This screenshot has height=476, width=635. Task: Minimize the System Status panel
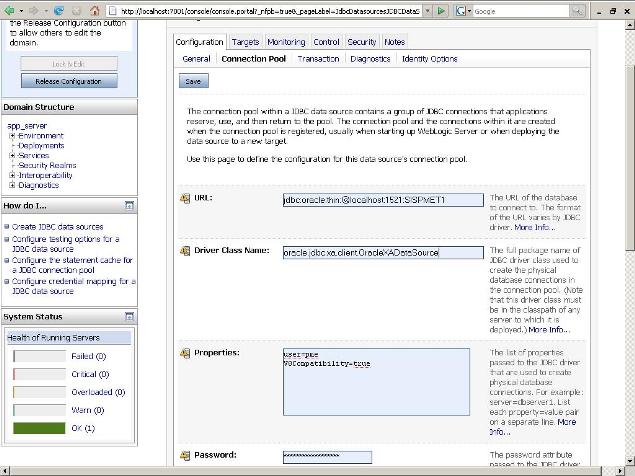(x=129, y=316)
